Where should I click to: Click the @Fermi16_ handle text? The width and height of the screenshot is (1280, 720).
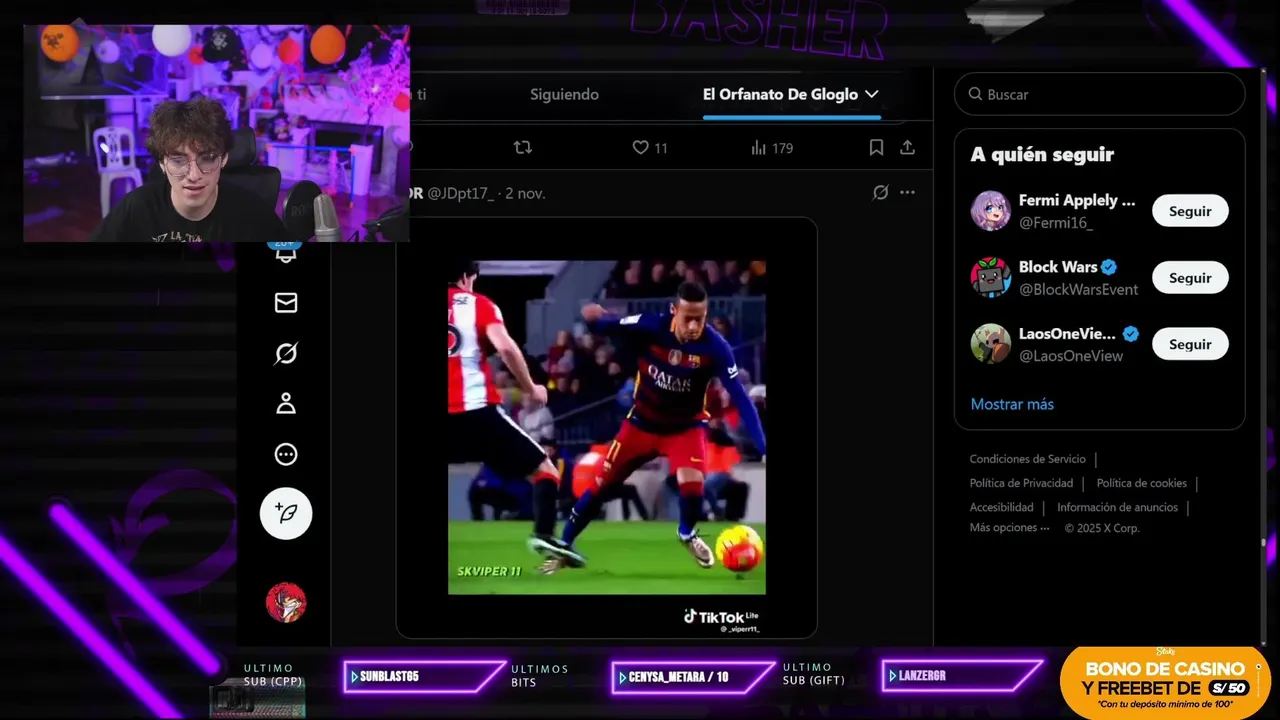point(1055,222)
